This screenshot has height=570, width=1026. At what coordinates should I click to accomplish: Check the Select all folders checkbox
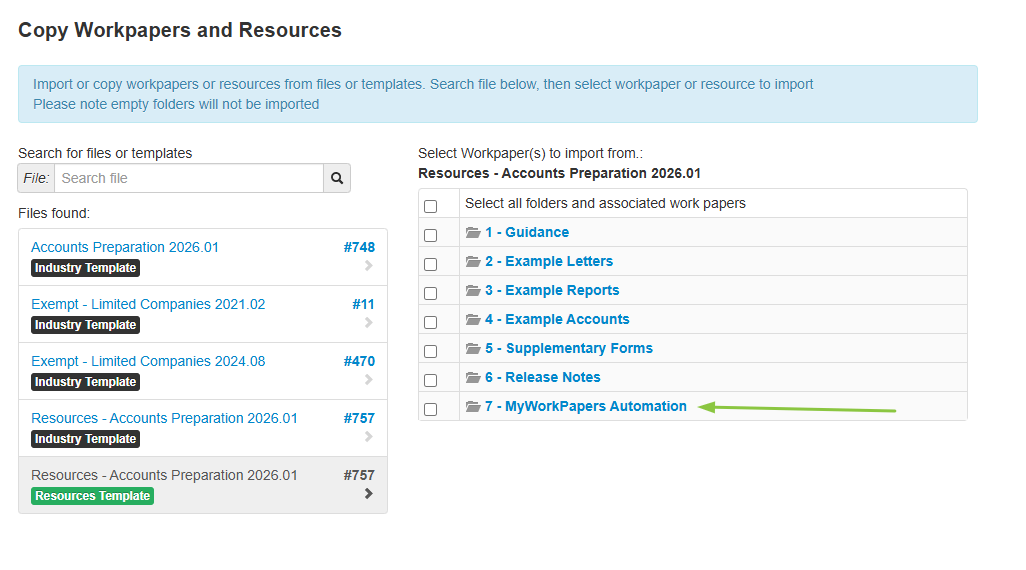point(431,206)
